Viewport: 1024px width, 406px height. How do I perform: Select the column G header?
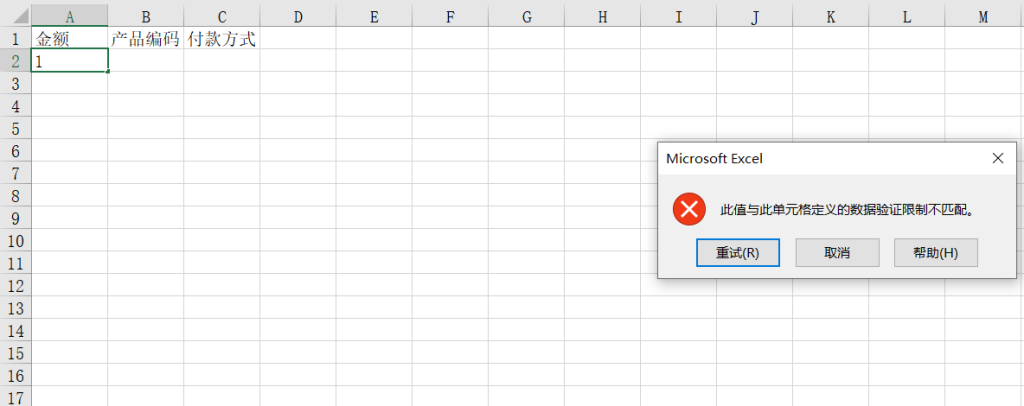(x=526, y=15)
